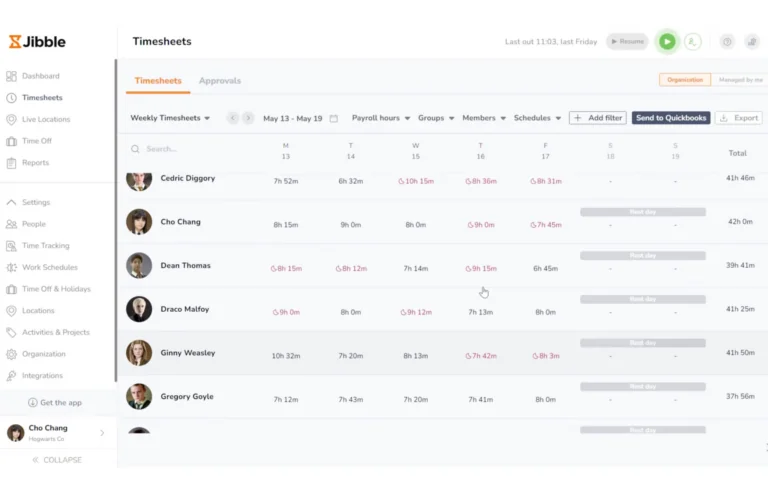Click the Timesheets clock icon in sidebar
Screen dimensions: 768x480
[11, 98]
